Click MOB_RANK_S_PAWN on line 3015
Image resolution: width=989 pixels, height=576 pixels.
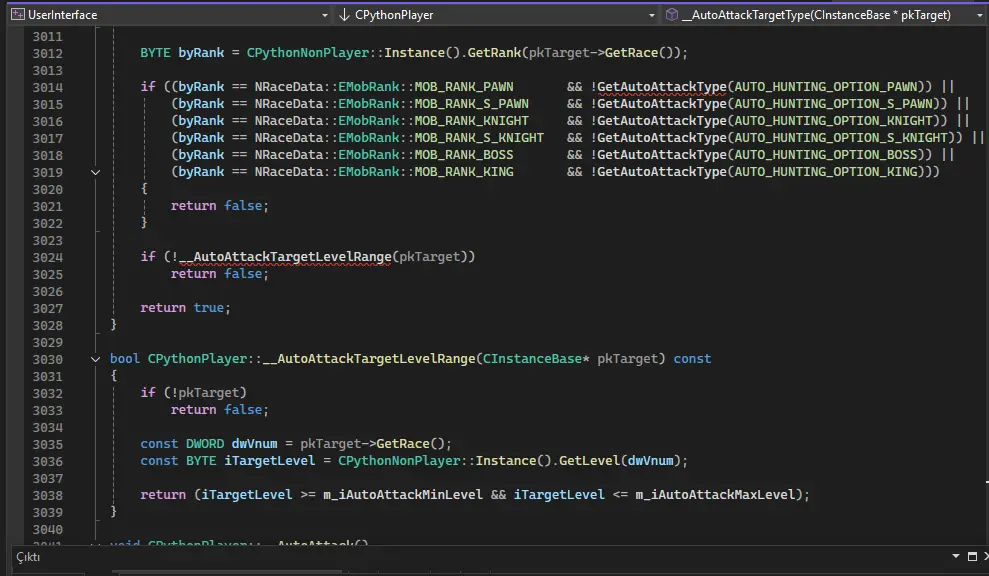[471, 103]
